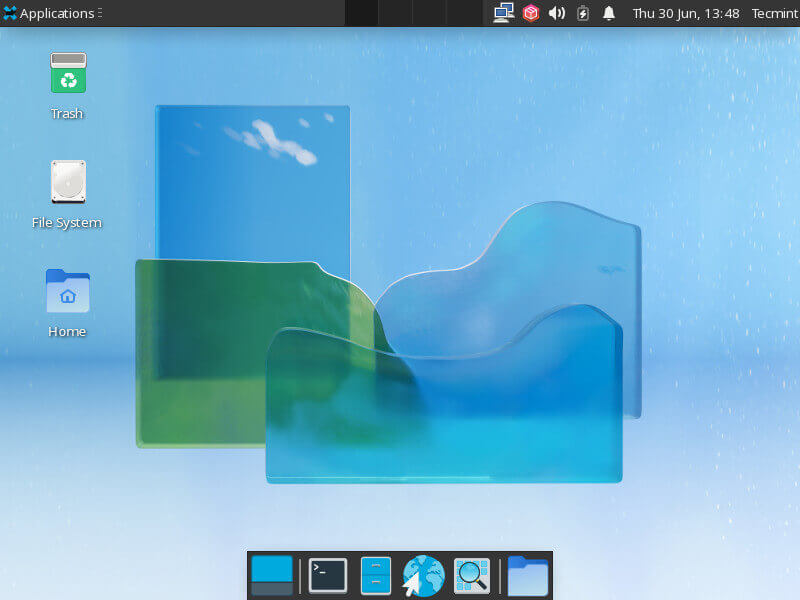800x600 pixels.
Task: Click the volume speaker icon
Action: coord(557,13)
